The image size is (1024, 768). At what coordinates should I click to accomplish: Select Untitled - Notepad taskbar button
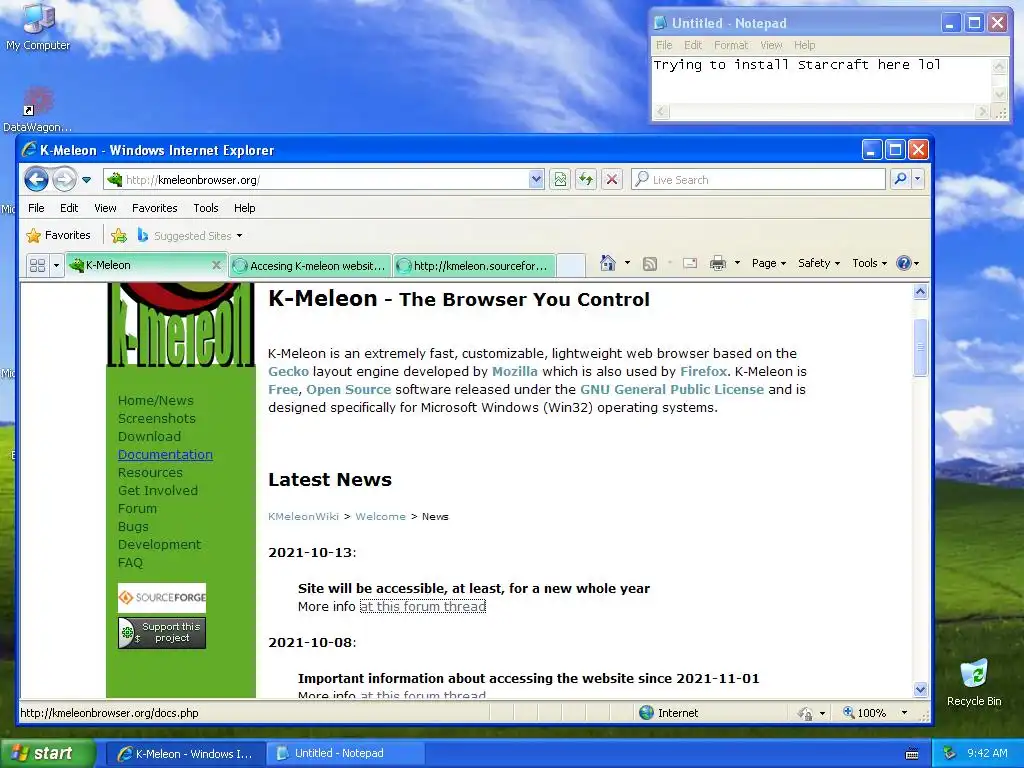click(346, 753)
